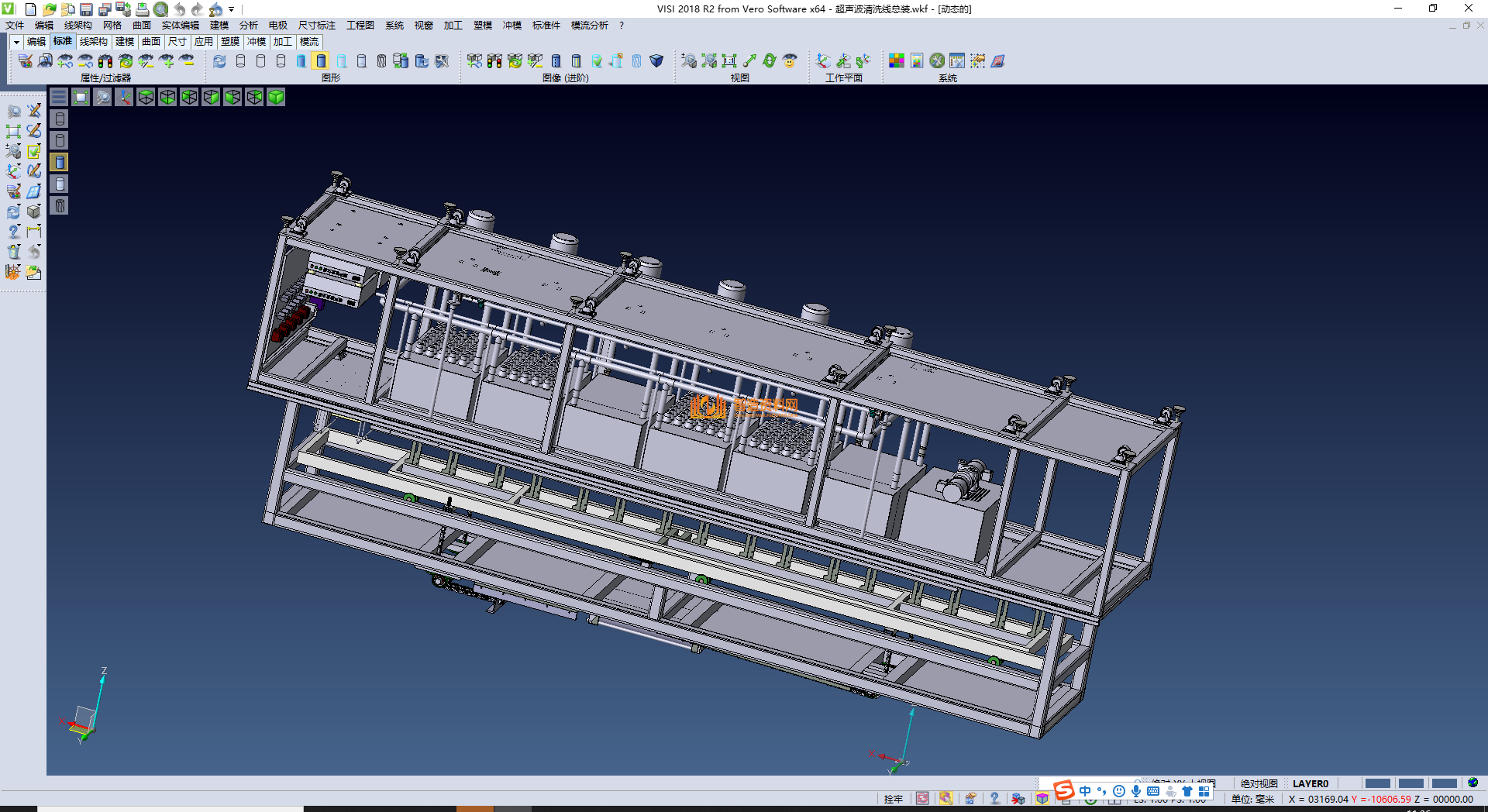Click the open file folder icon

[49, 9]
